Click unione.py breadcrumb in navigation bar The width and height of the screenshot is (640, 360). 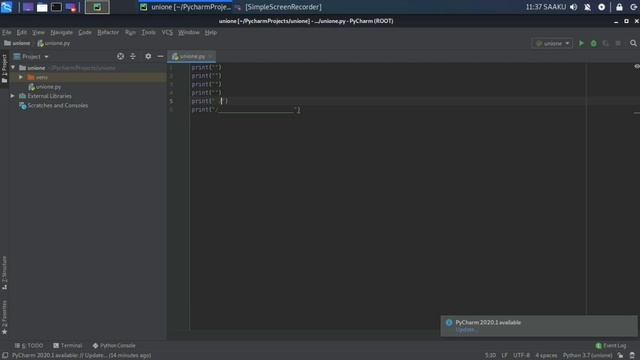click(x=53, y=43)
